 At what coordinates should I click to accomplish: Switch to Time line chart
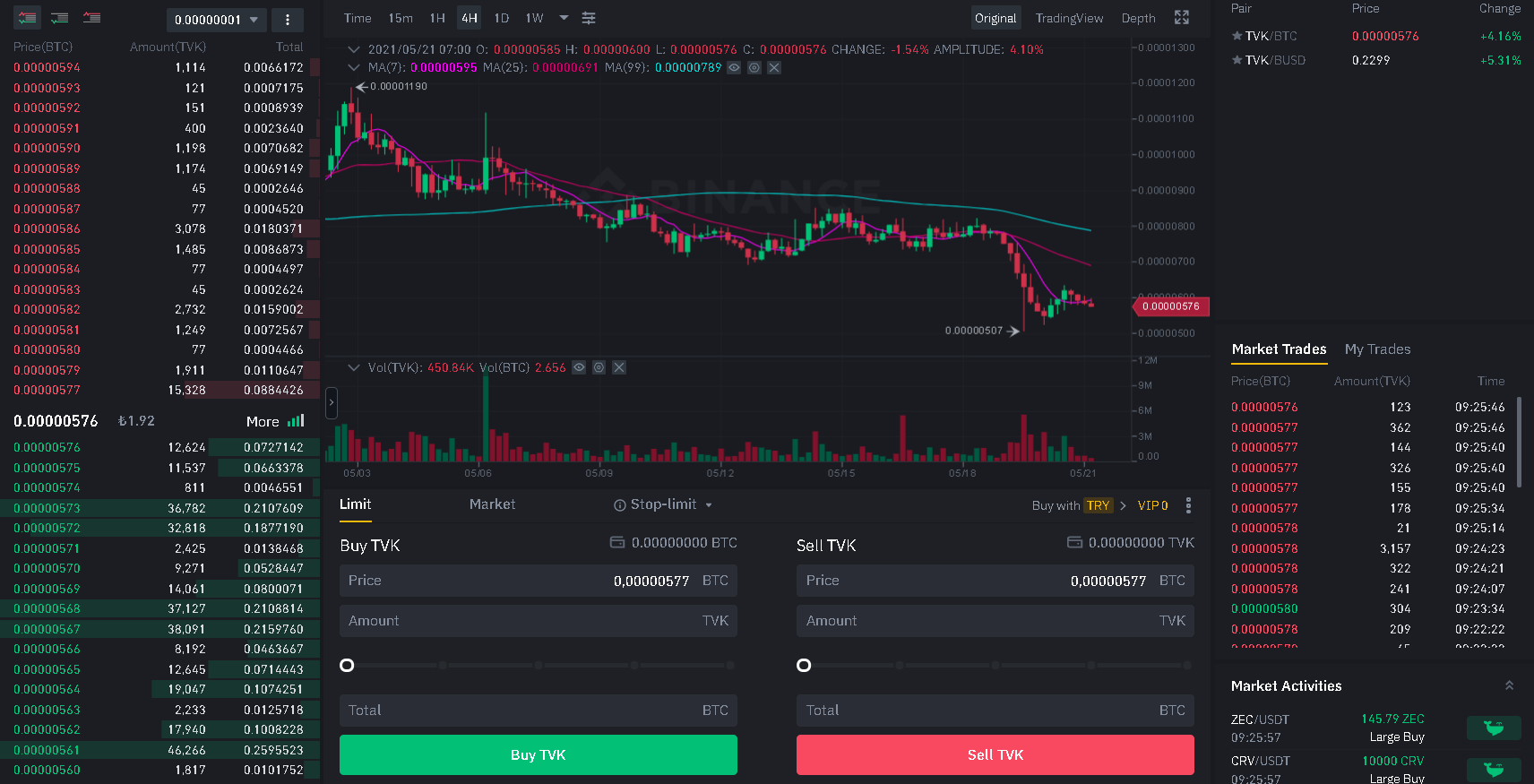tap(358, 18)
